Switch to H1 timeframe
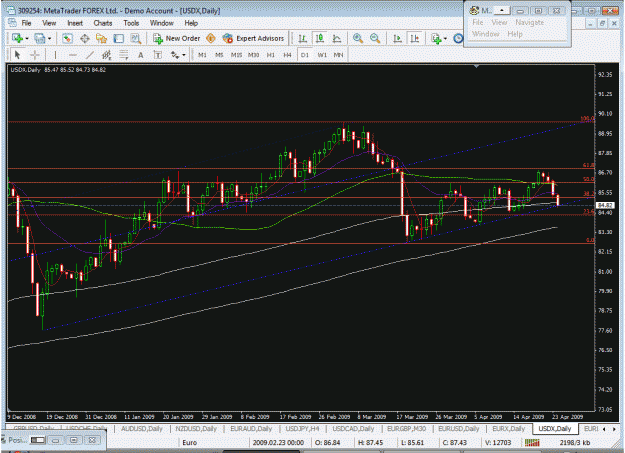The image size is (625, 453). click(271, 55)
